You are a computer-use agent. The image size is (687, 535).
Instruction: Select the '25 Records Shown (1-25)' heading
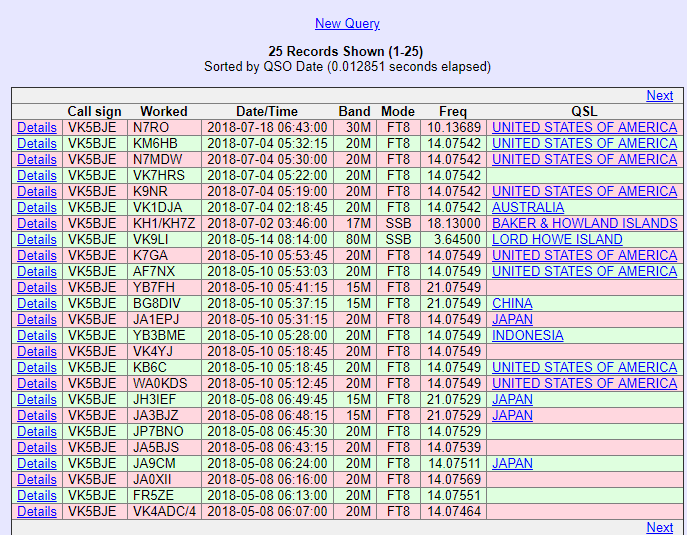[346, 51]
